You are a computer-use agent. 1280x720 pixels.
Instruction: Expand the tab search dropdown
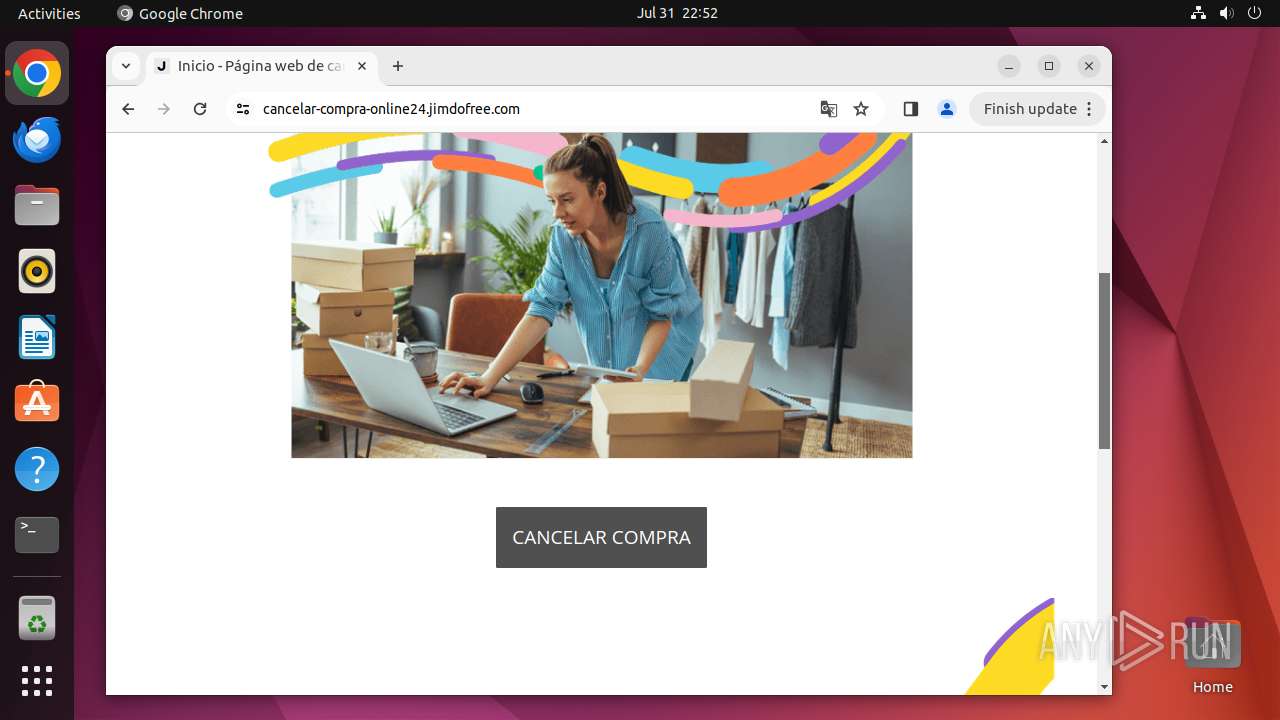[x=126, y=66]
